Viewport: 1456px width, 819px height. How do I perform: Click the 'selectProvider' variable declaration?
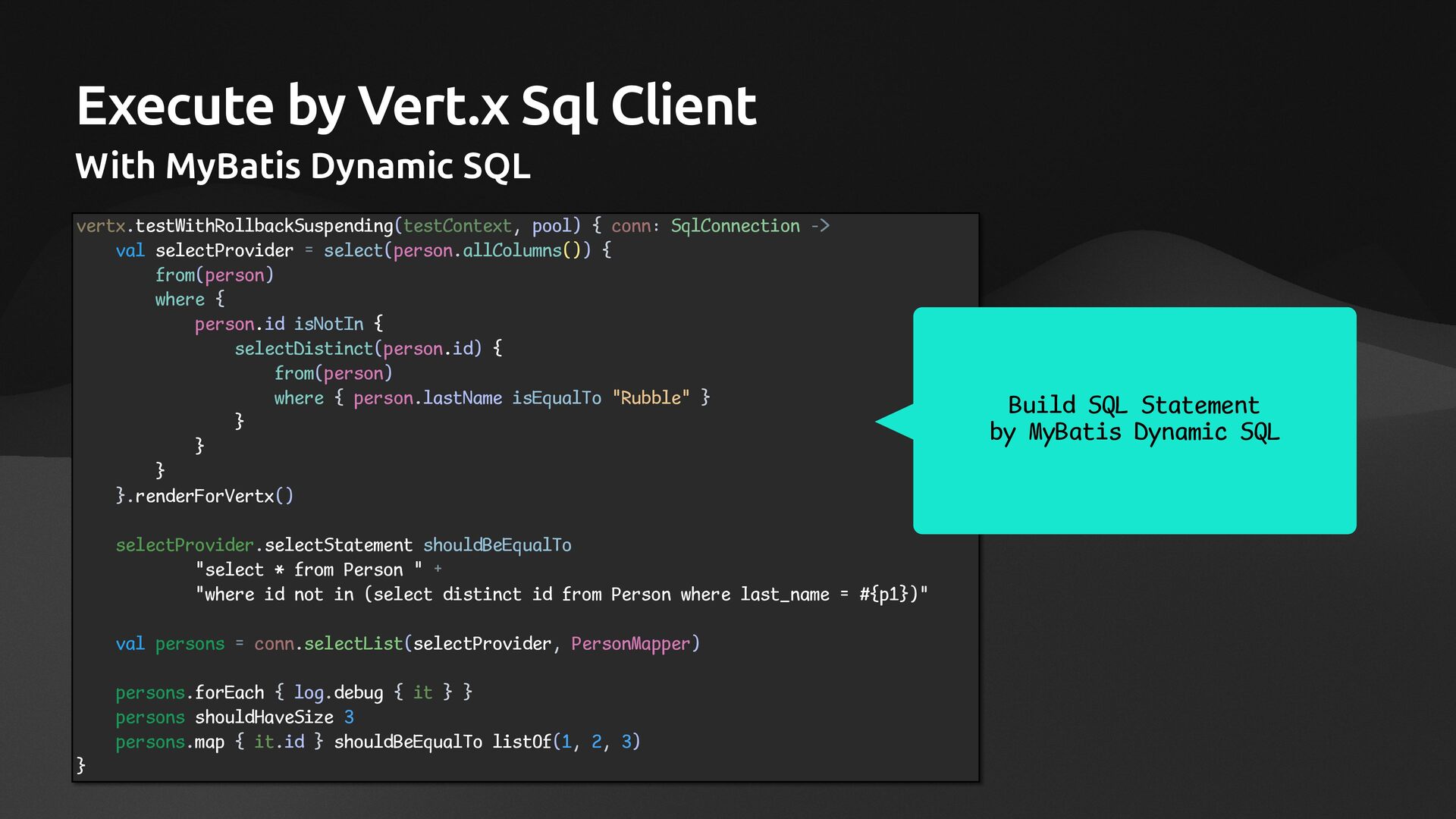224,251
